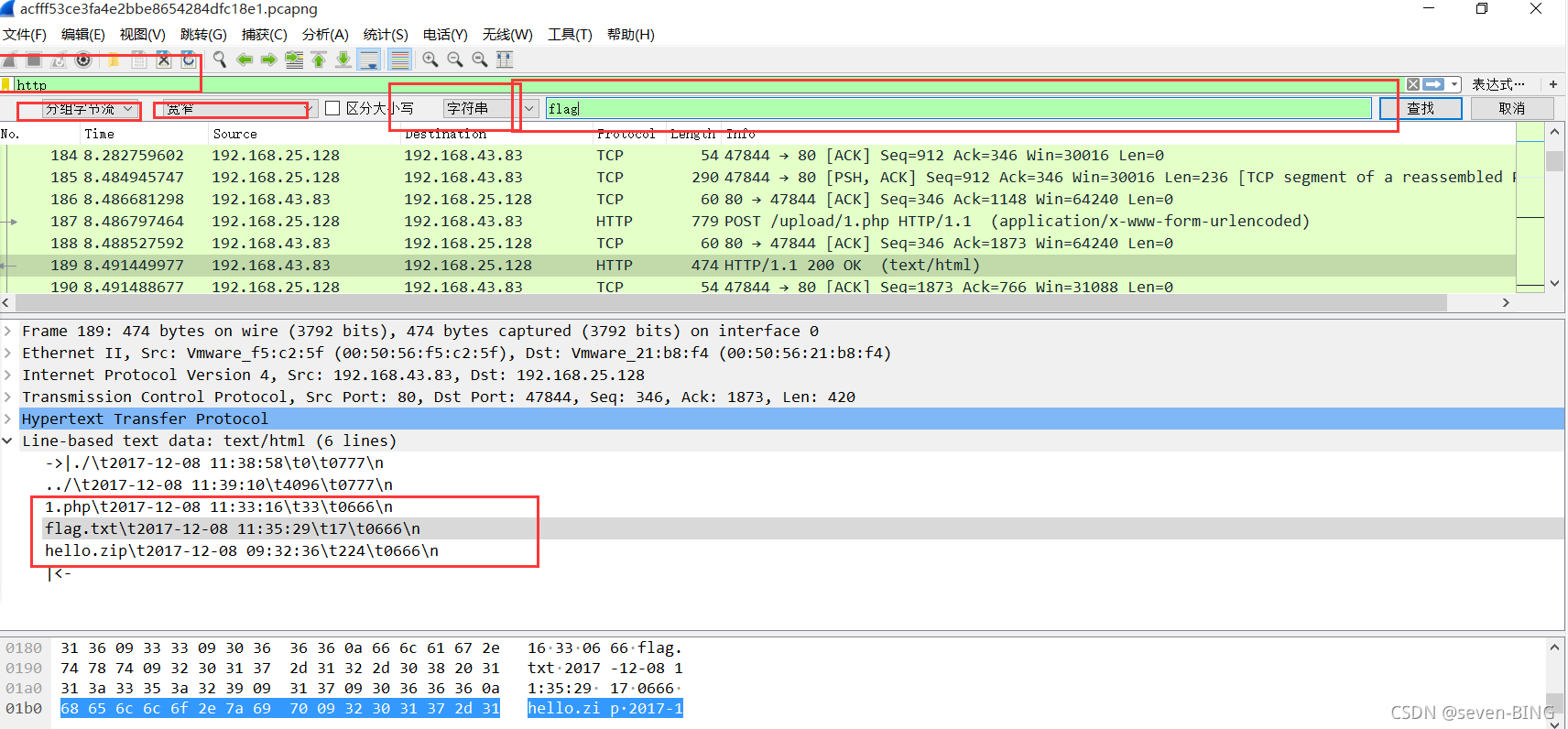Open the 视图(V) menu
The height and width of the screenshot is (729, 1568).
[x=143, y=35]
